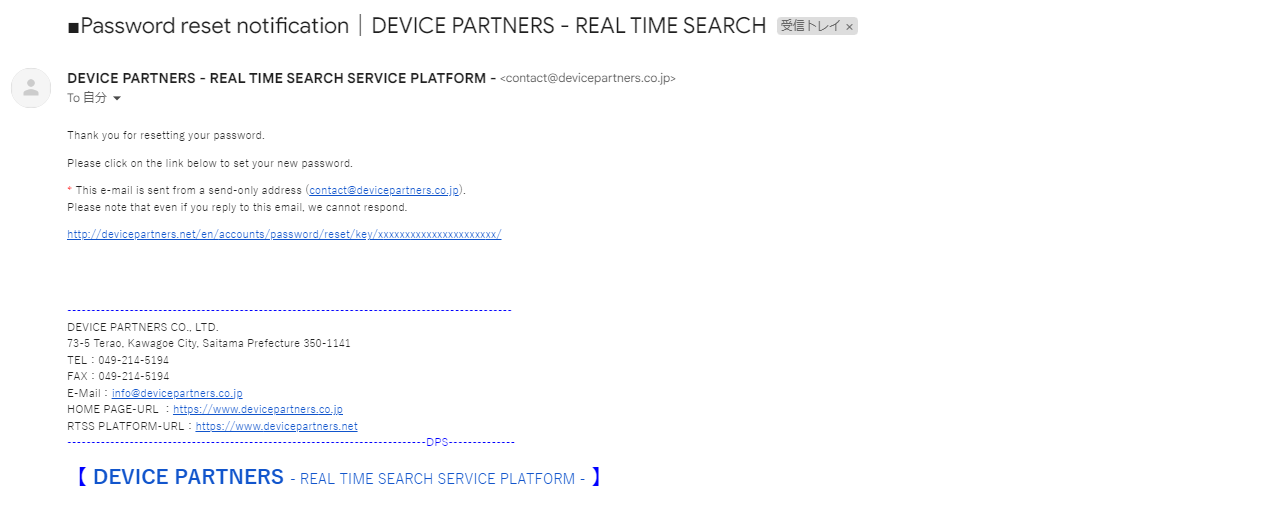Click the blue DEVICE PARTNERS footer banner text
1268x522 pixels.
337,477
